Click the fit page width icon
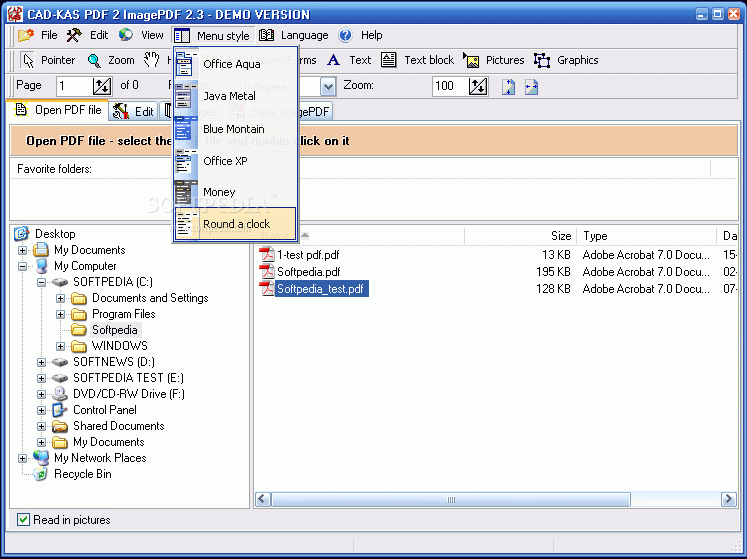This screenshot has height=559, width=747. pos(531,87)
